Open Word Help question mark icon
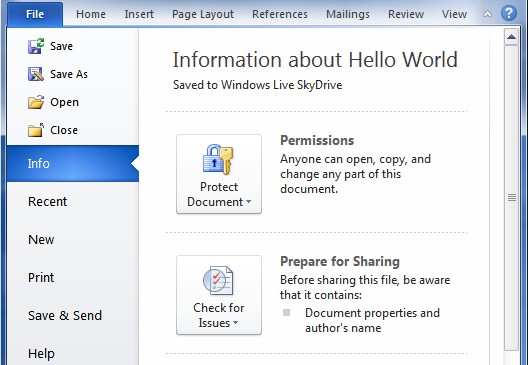This screenshot has width=528, height=365. click(x=509, y=13)
